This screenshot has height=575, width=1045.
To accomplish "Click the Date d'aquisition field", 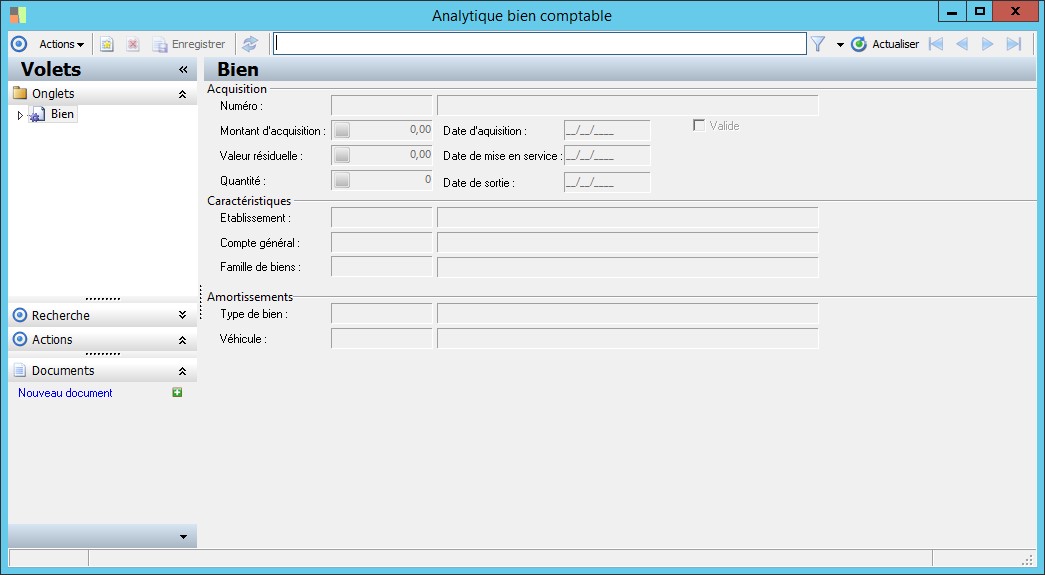I will point(607,131).
